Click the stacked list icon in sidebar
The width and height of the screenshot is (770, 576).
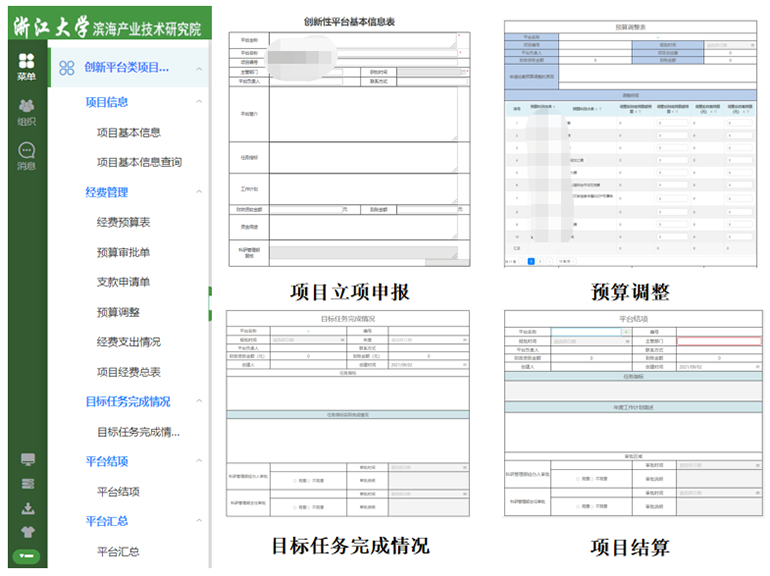pos(28,484)
